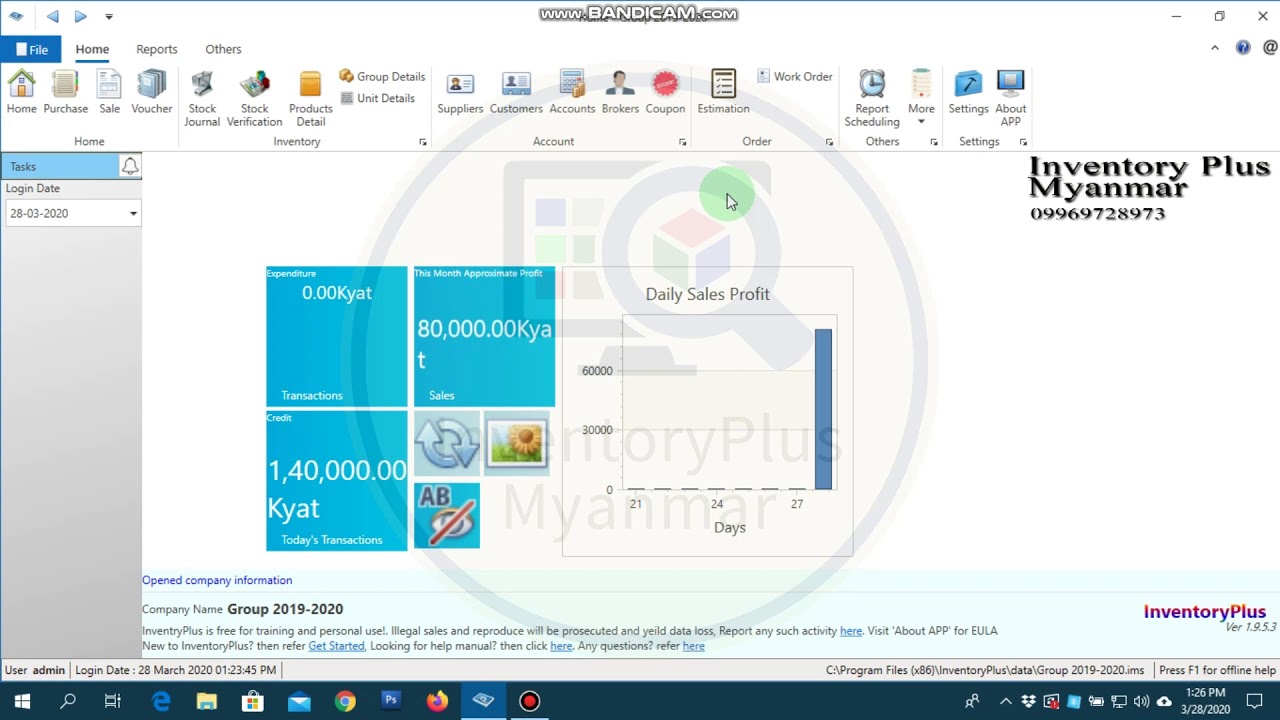Click the AB hide-text tile

tap(447, 515)
